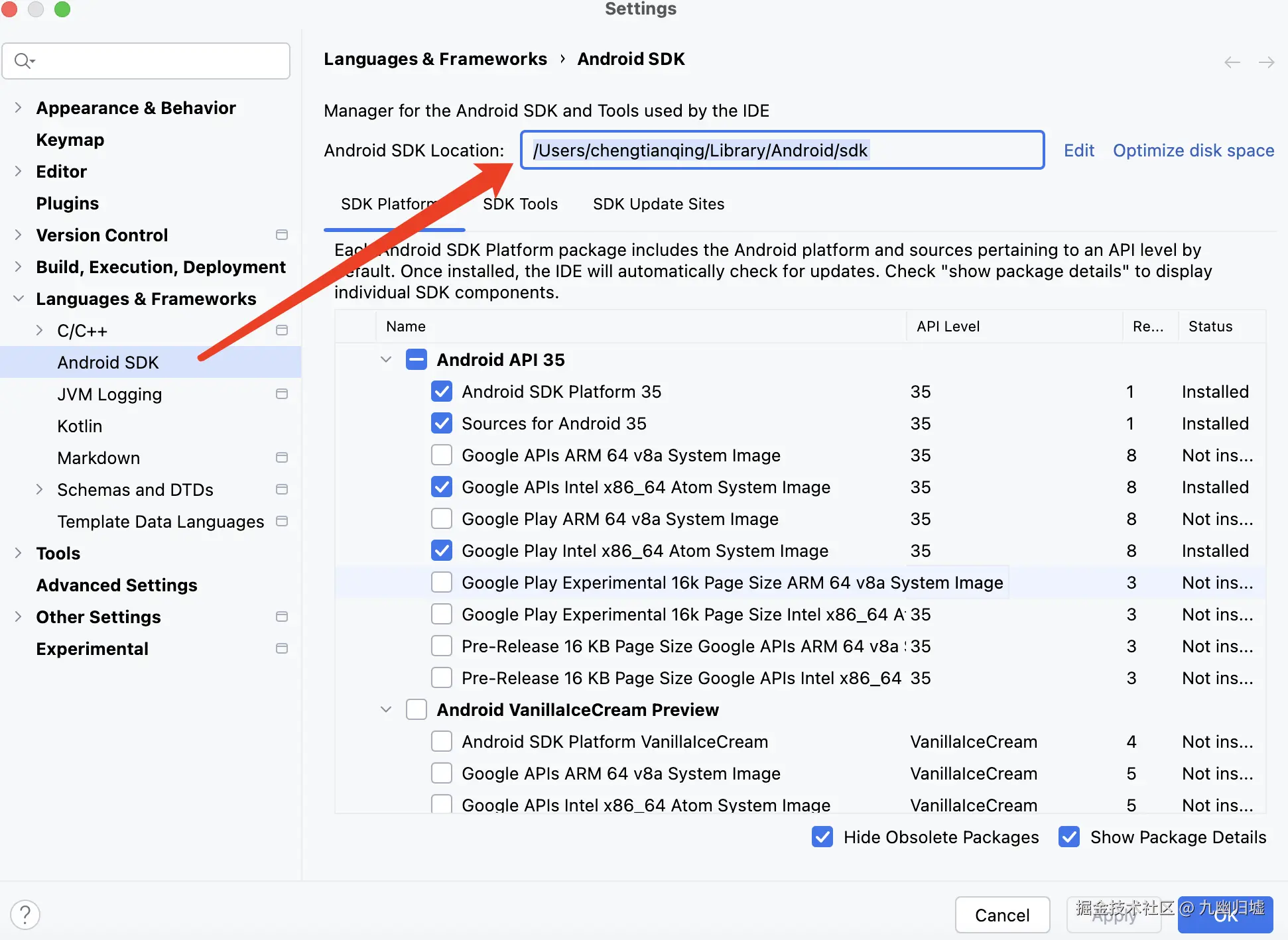This screenshot has width=1288, height=940.
Task: Click project-level icon beside Markdown
Action: click(282, 457)
